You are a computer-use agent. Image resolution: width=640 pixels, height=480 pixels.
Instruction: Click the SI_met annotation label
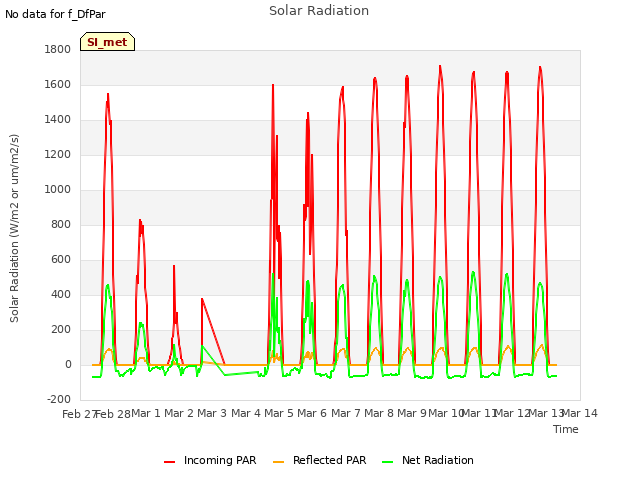click(107, 42)
